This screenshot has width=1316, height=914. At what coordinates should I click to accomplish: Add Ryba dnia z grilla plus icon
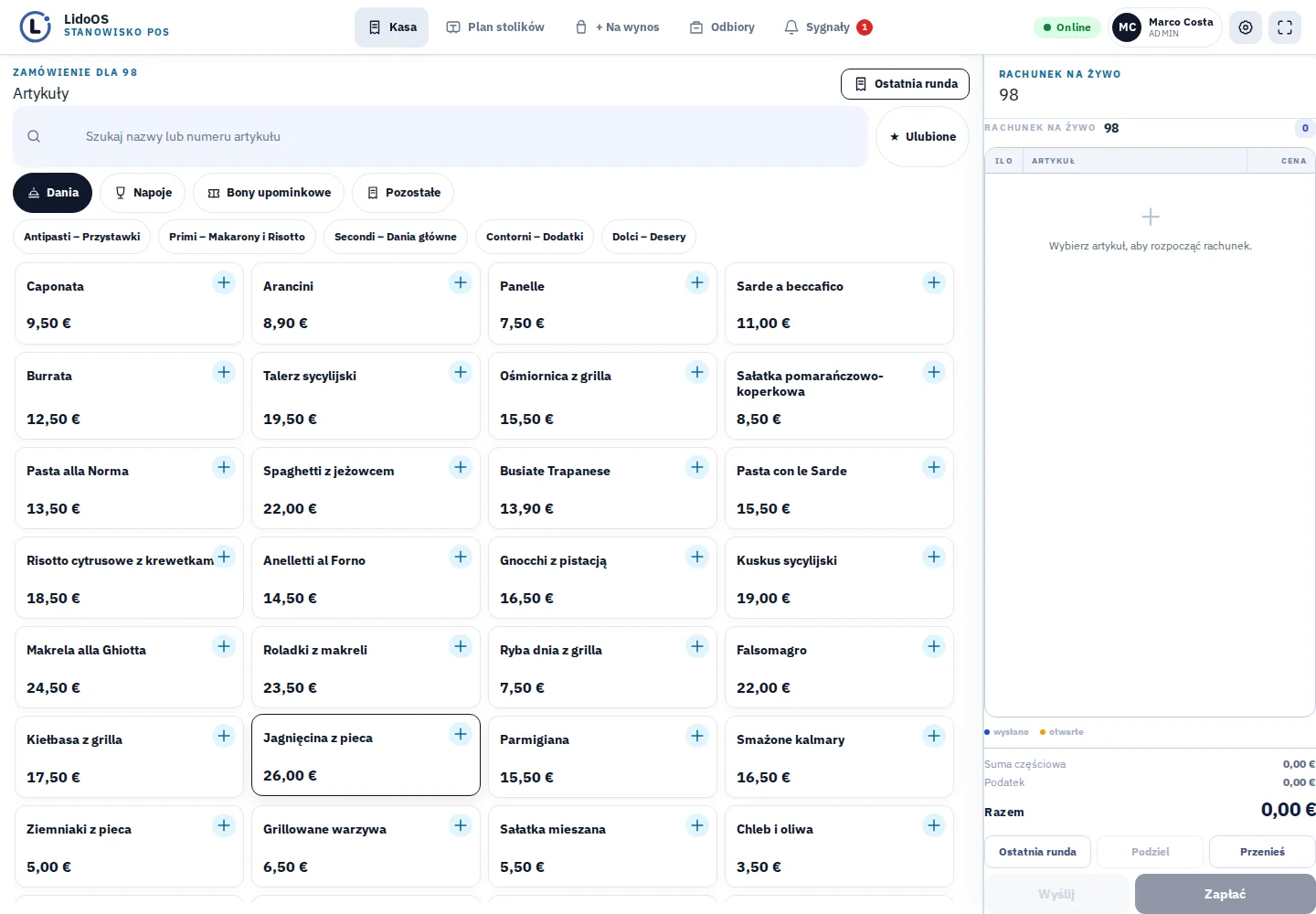[x=697, y=646]
